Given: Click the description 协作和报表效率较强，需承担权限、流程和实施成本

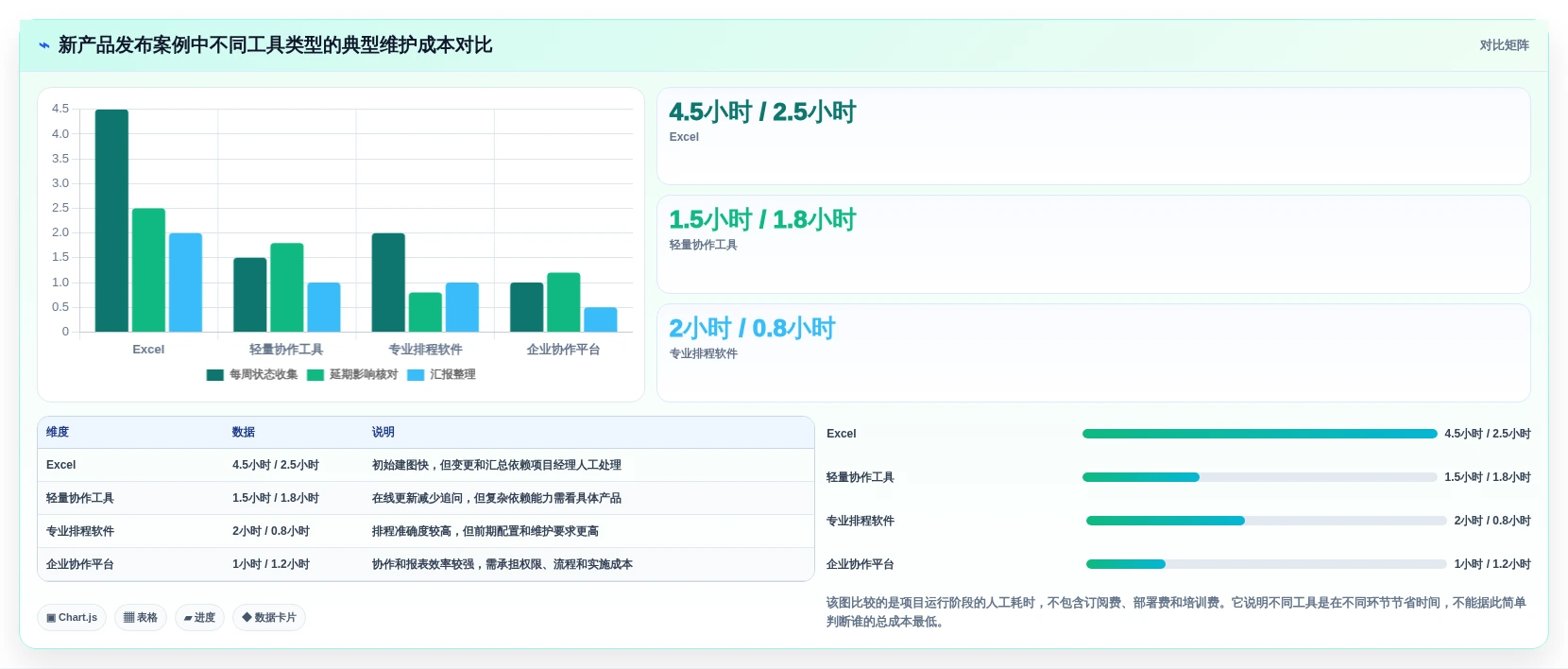Looking at the screenshot, I should (x=503, y=564).
